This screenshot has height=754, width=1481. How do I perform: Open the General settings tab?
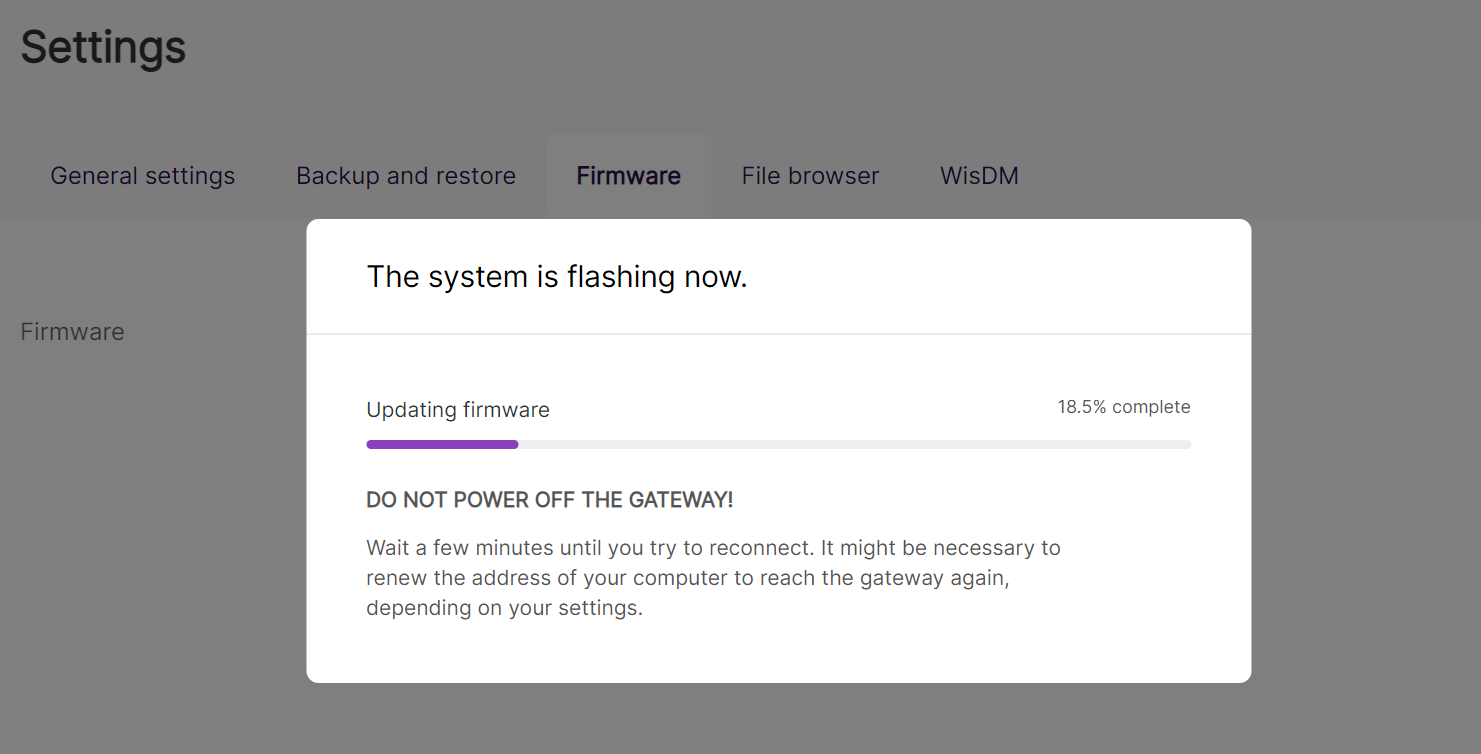[x=142, y=176]
